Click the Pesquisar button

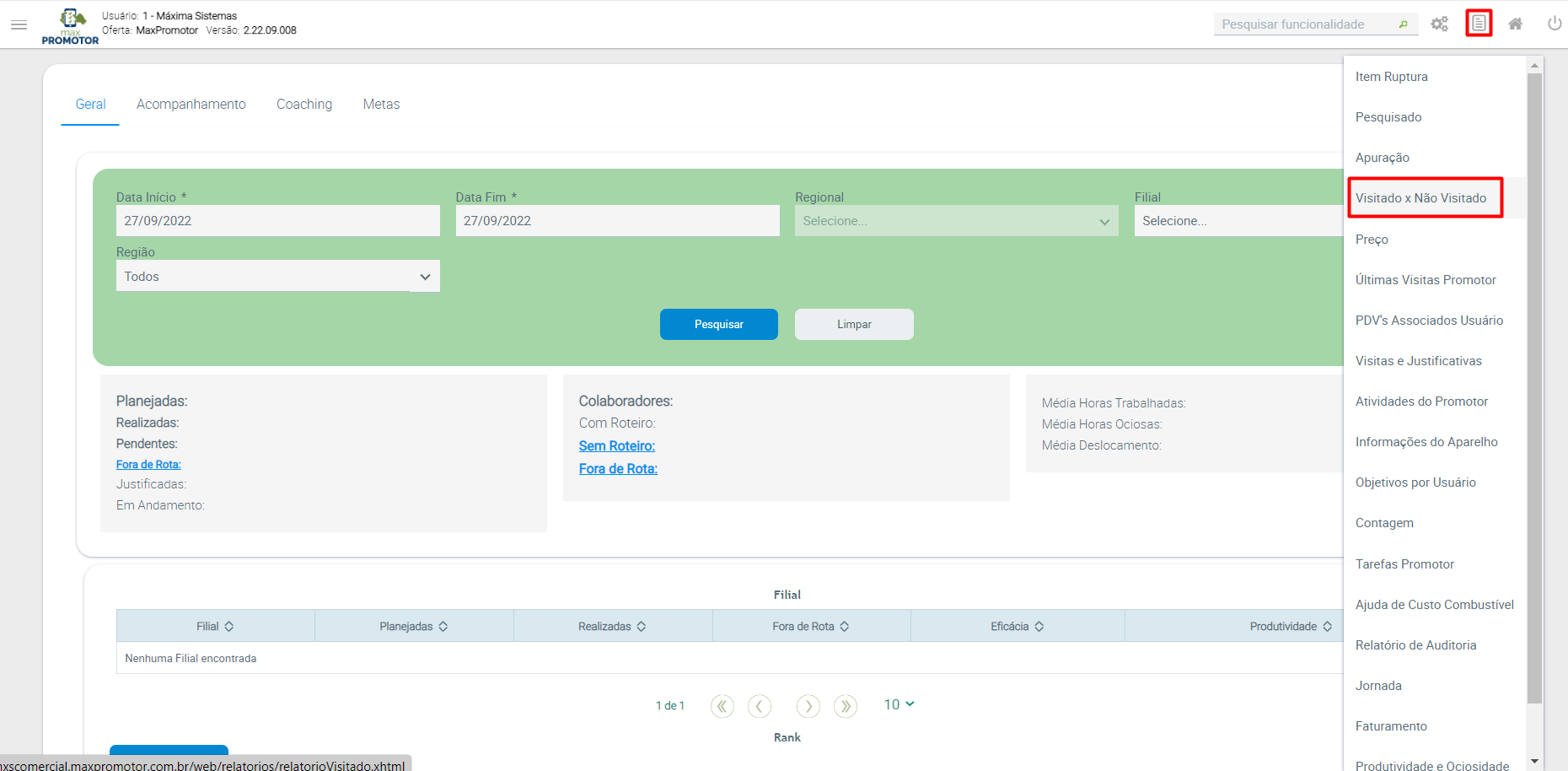[x=719, y=325]
